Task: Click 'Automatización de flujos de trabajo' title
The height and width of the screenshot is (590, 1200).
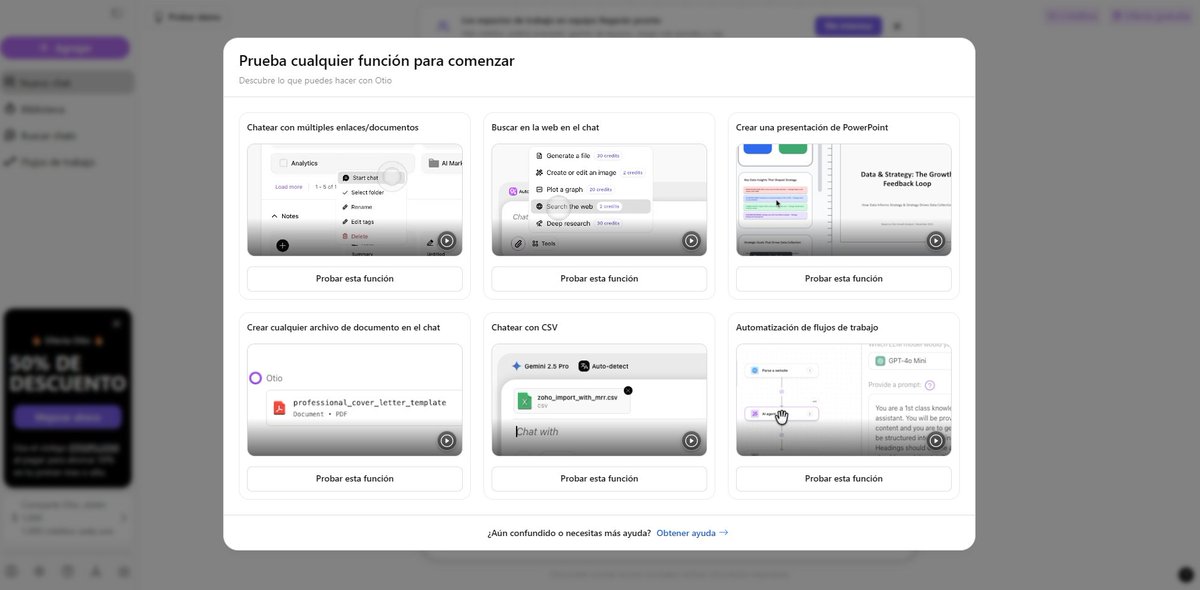Action: [x=807, y=328]
